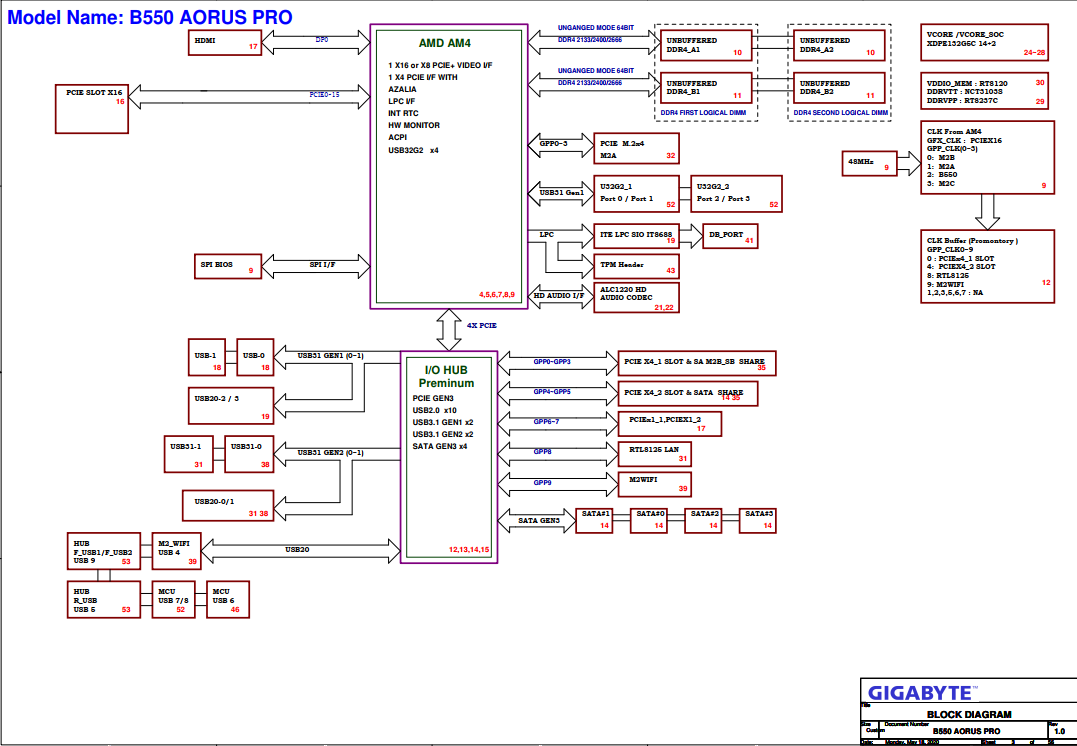Click the U32G2_1 Port 0 / Port 1 block

tap(637, 194)
